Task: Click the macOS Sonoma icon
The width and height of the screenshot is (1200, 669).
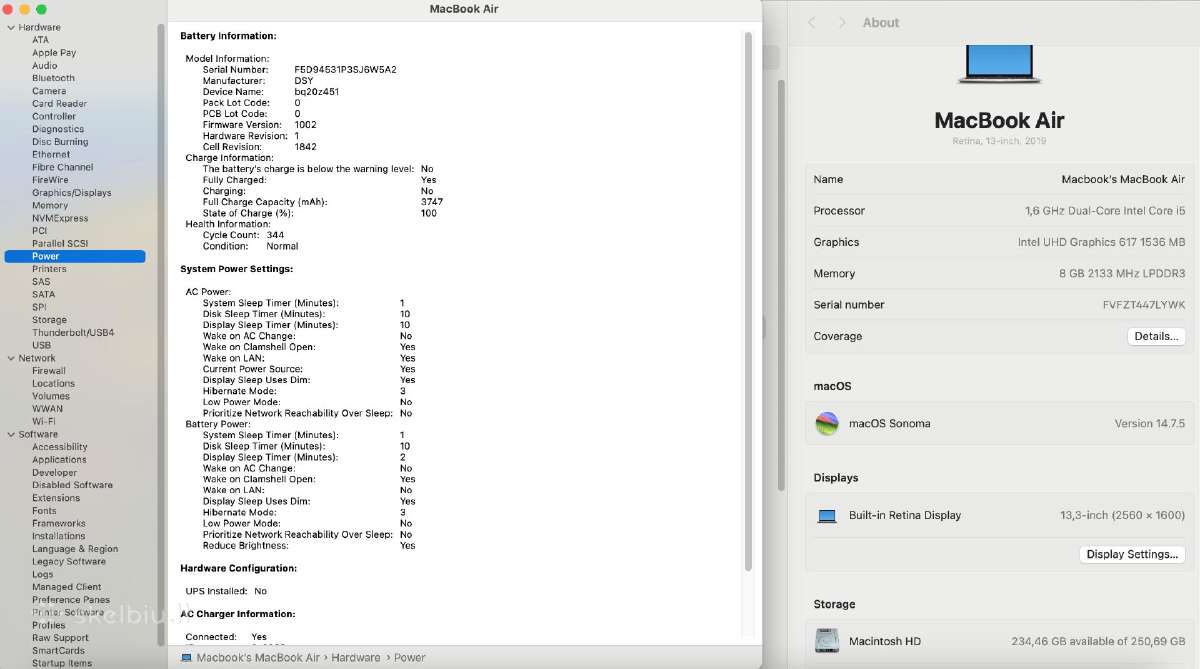Action: 827,423
